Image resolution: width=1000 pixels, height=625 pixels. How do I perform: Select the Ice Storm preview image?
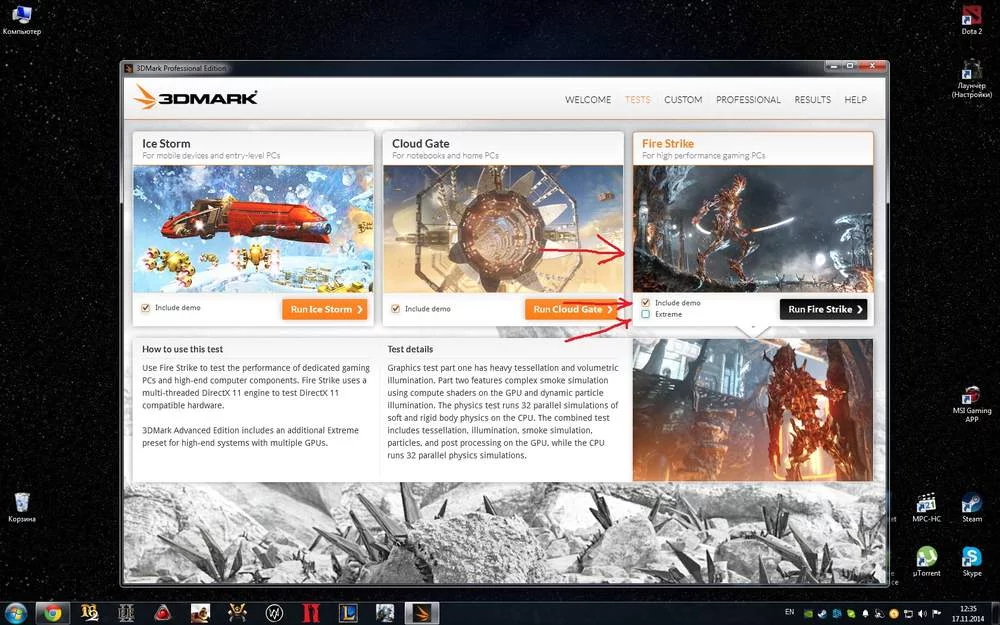click(253, 229)
